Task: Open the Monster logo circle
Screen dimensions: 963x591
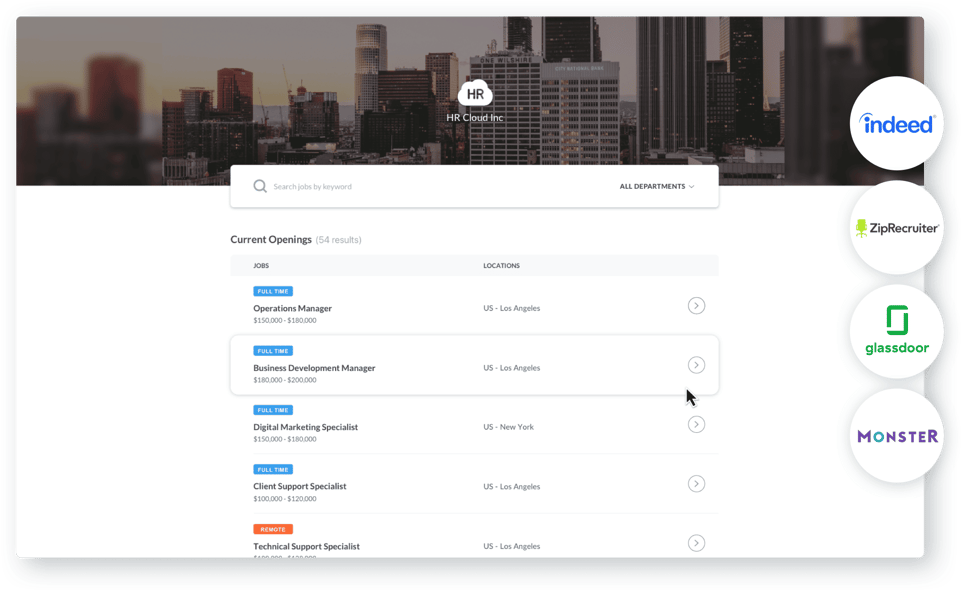Action: click(x=897, y=436)
